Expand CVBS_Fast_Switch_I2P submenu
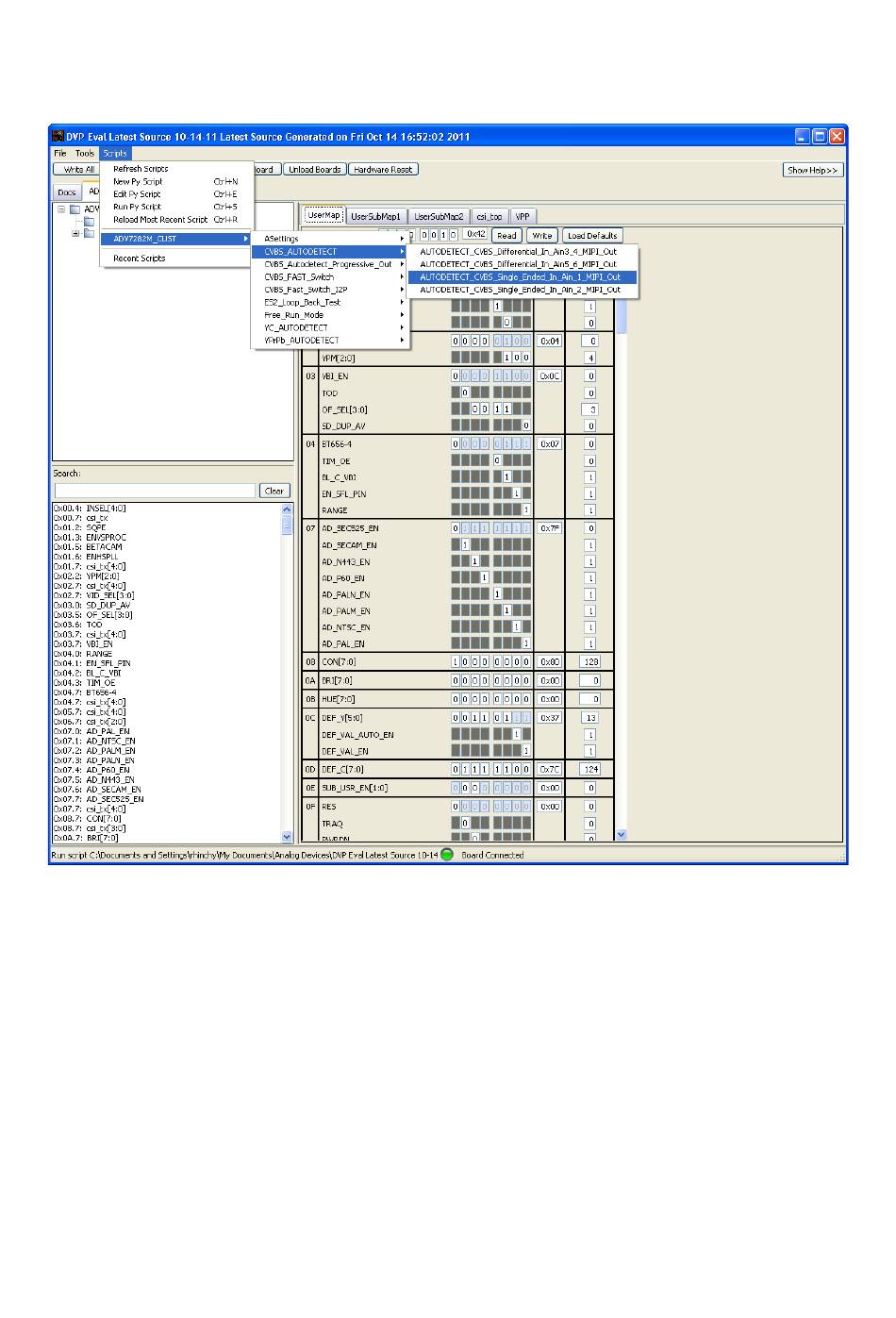The width and height of the screenshot is (896, 1318). coord(330,290)
